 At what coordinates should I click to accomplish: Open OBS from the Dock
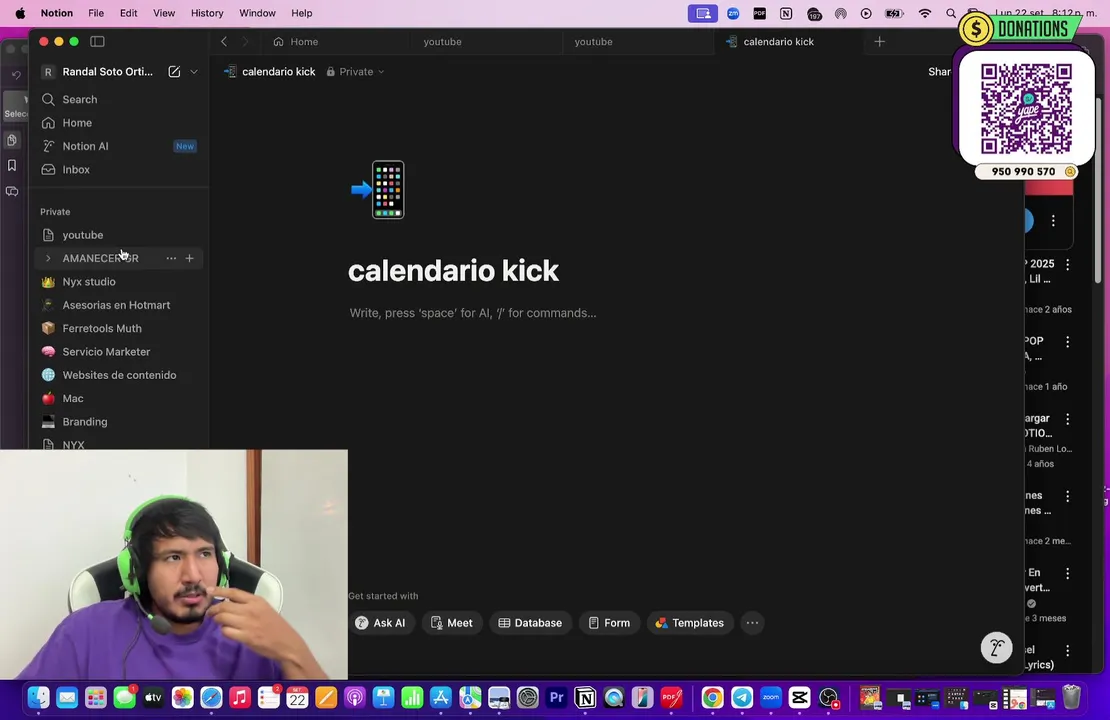[828, 698]
